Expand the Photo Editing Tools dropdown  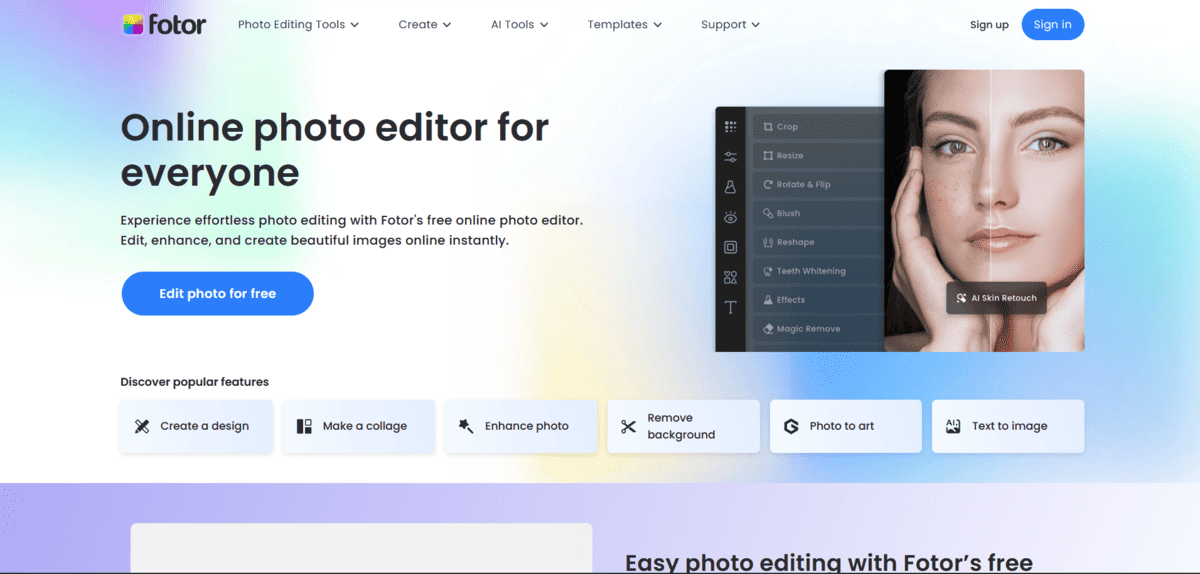[298, 25]
